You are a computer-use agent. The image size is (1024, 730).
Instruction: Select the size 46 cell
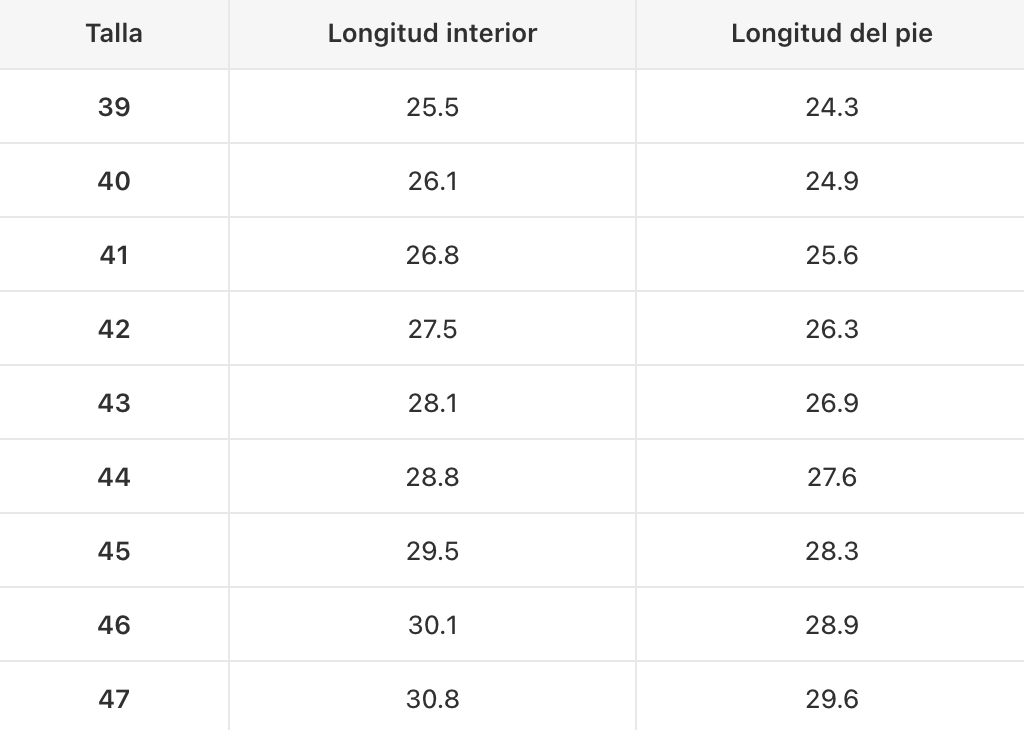114,625
